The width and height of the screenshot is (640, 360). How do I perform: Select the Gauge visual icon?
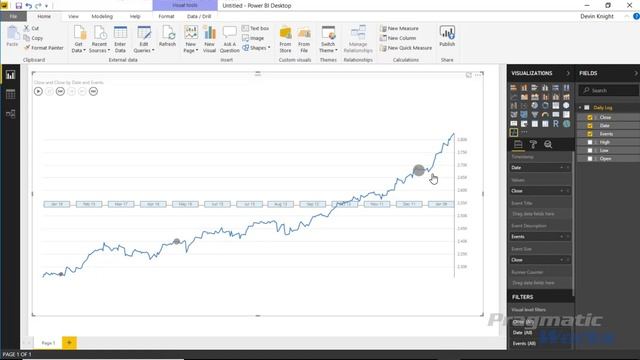click(x=545, y=115)
